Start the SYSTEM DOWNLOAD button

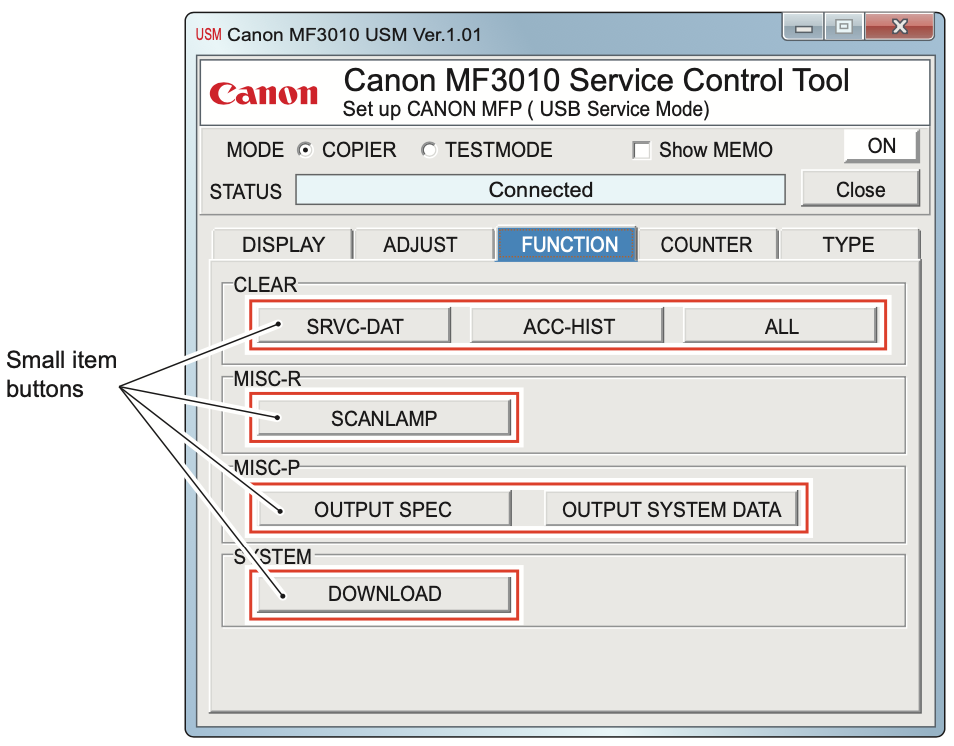[x=384, y=594]
